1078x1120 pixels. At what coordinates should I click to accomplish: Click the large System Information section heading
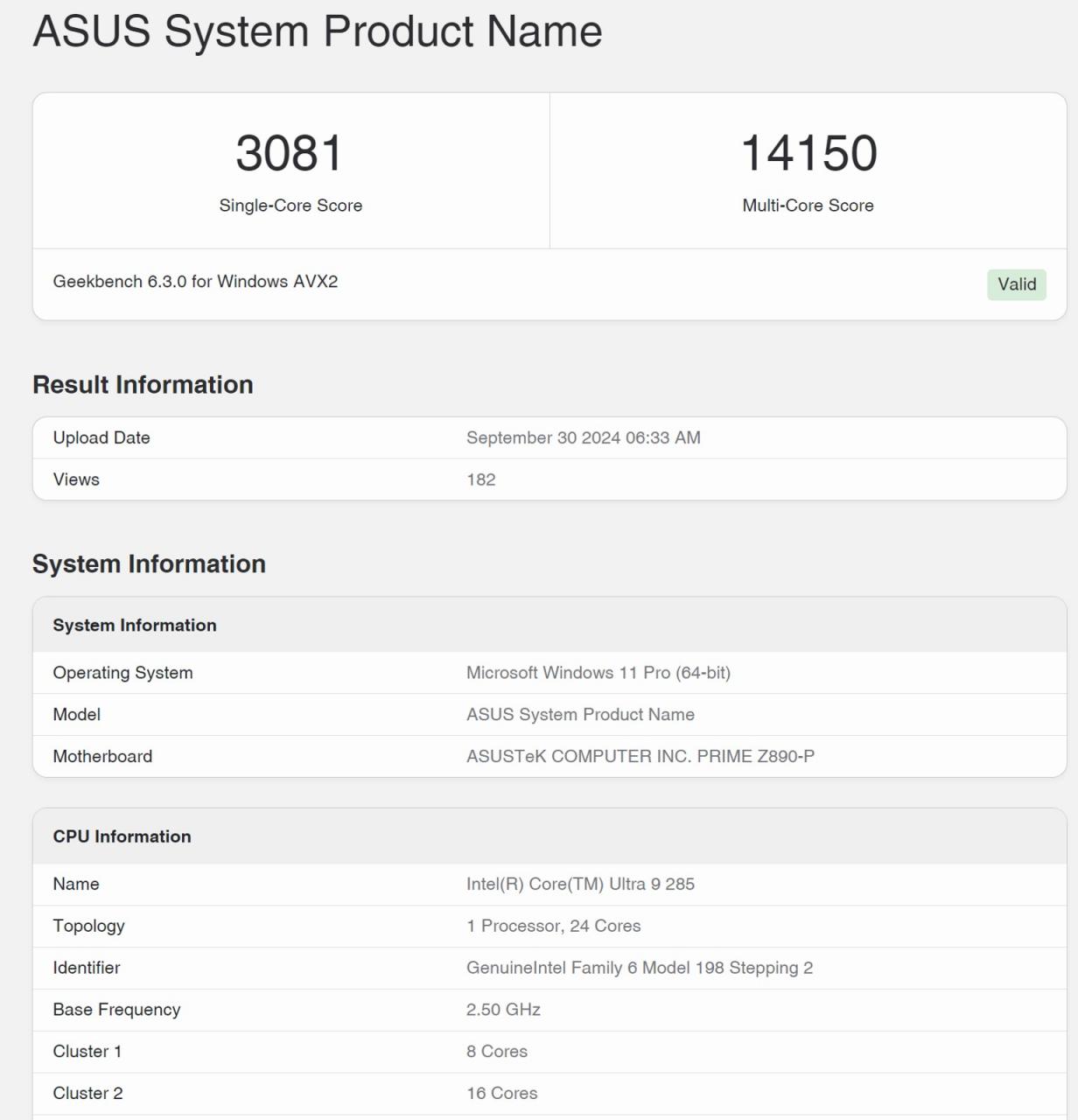pyautogui.click(x=149, y=564)
